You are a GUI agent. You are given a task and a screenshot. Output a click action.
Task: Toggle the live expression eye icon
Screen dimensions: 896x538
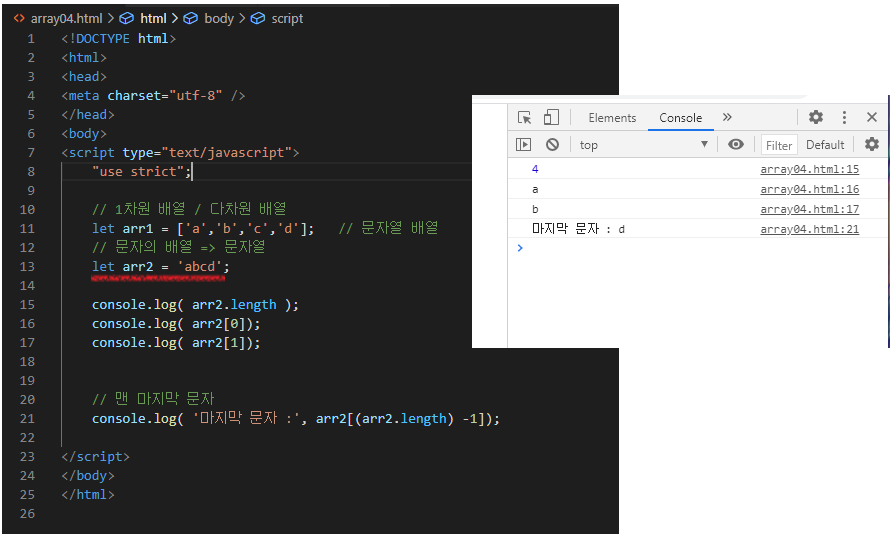pyautogui.click(x=735, y=144)
